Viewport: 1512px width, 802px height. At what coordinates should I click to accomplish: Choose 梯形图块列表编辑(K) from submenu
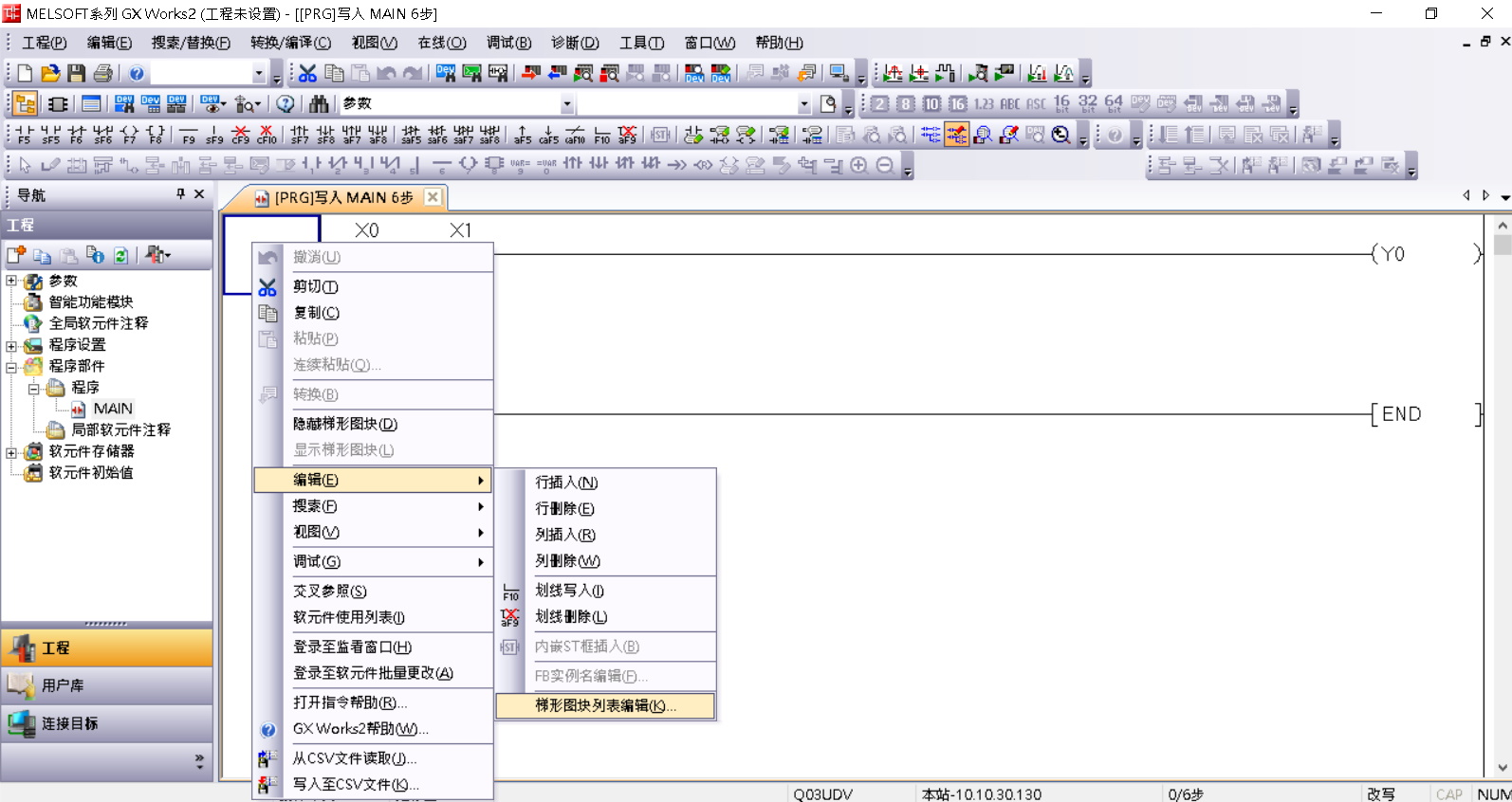coord(605,705)
